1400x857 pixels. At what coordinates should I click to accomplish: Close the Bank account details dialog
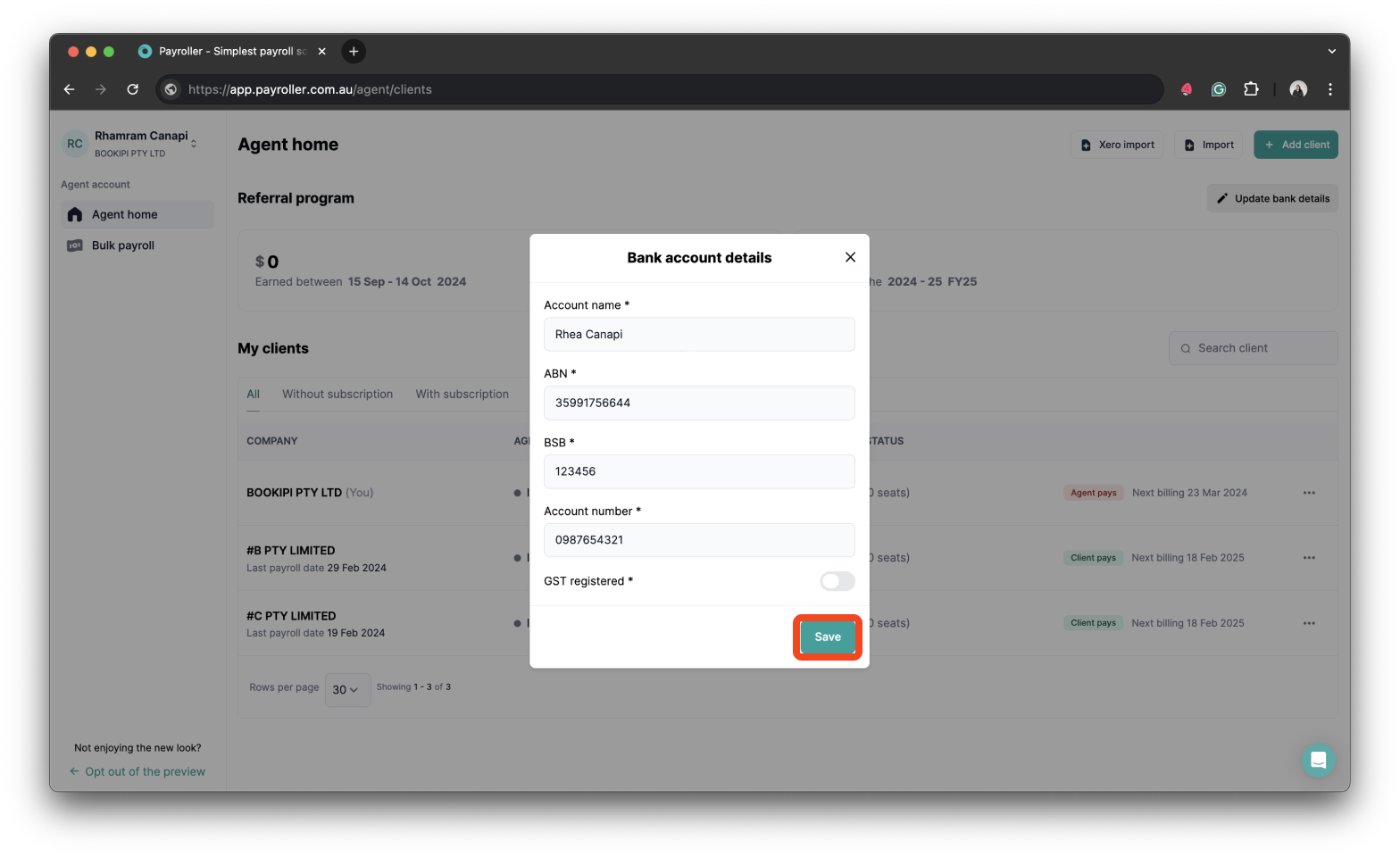pyautogui.click(x=850, y=257)
